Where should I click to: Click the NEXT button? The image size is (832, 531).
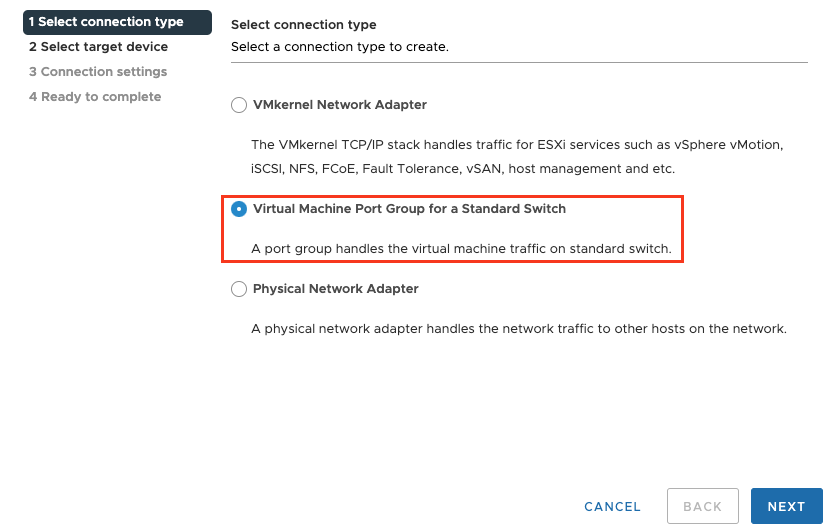click(x=786, y=506)
